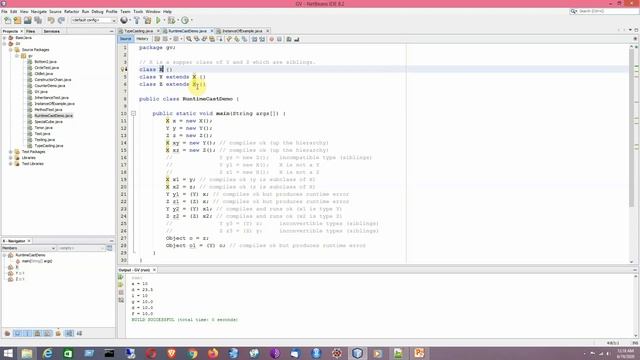Screen dimensions: 640x360
Task: Switch to the TypeCasting.java tab
Action: (138, 31)
